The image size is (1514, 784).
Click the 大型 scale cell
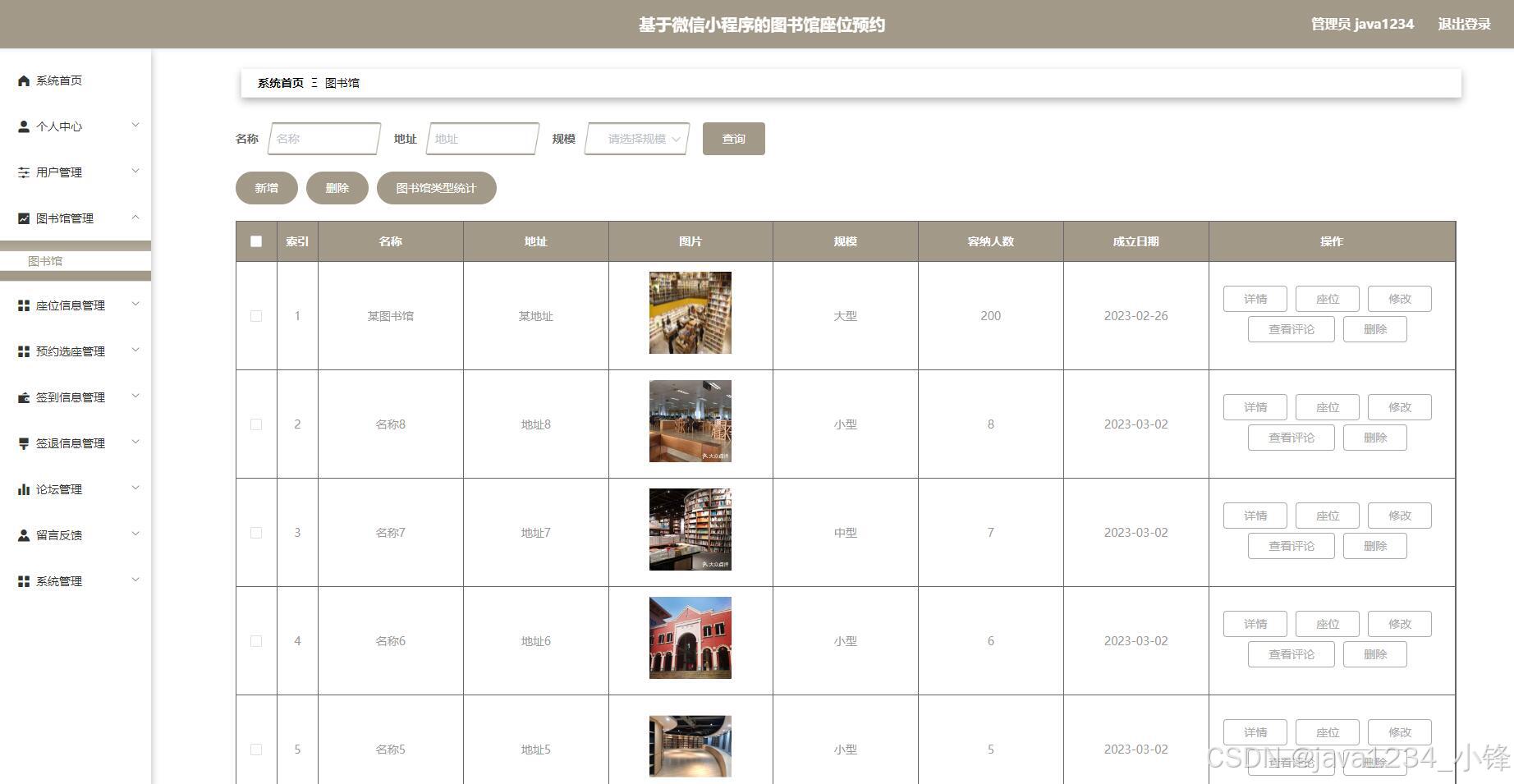click(846, 316)
